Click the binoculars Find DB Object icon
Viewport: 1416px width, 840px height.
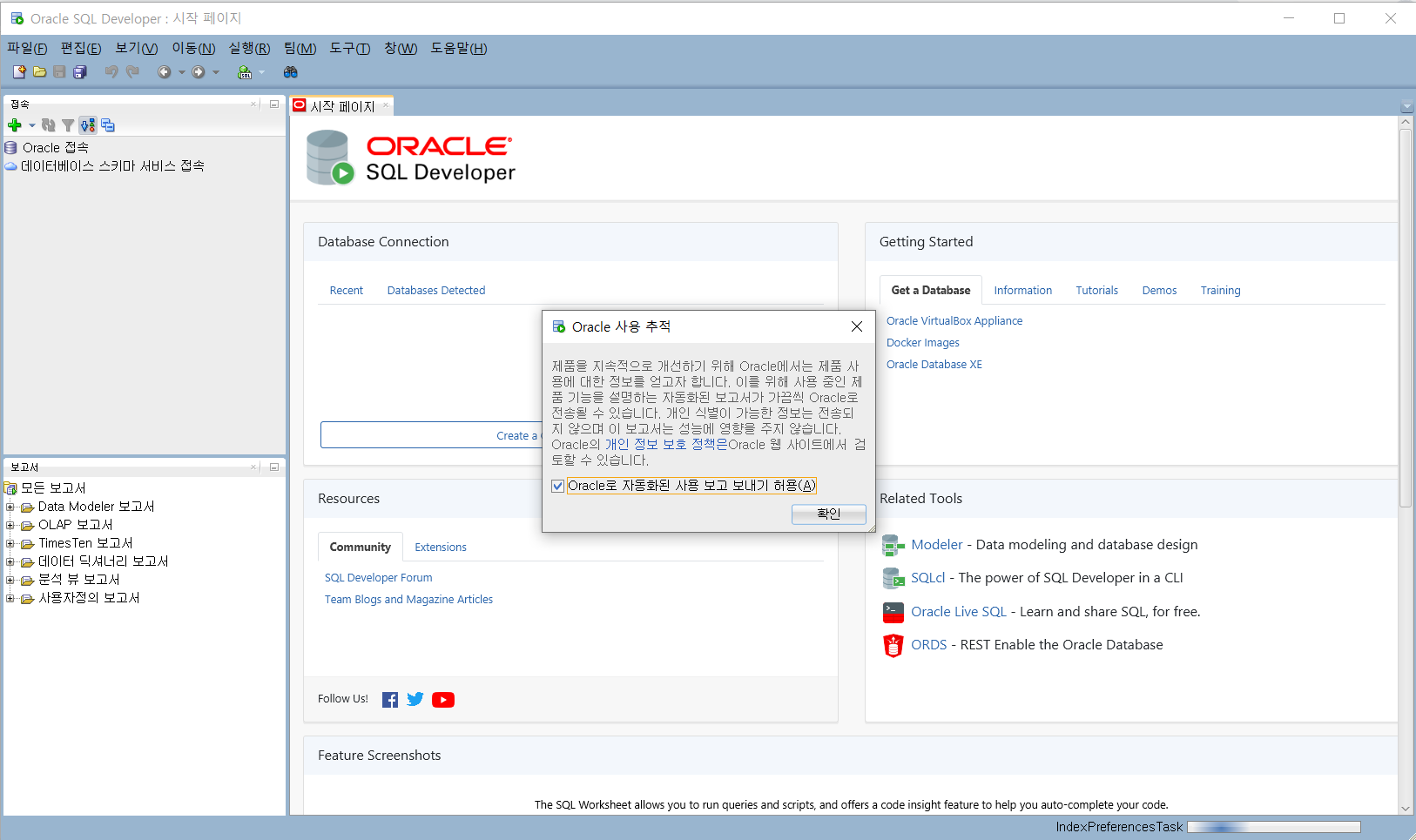[291, 72]
